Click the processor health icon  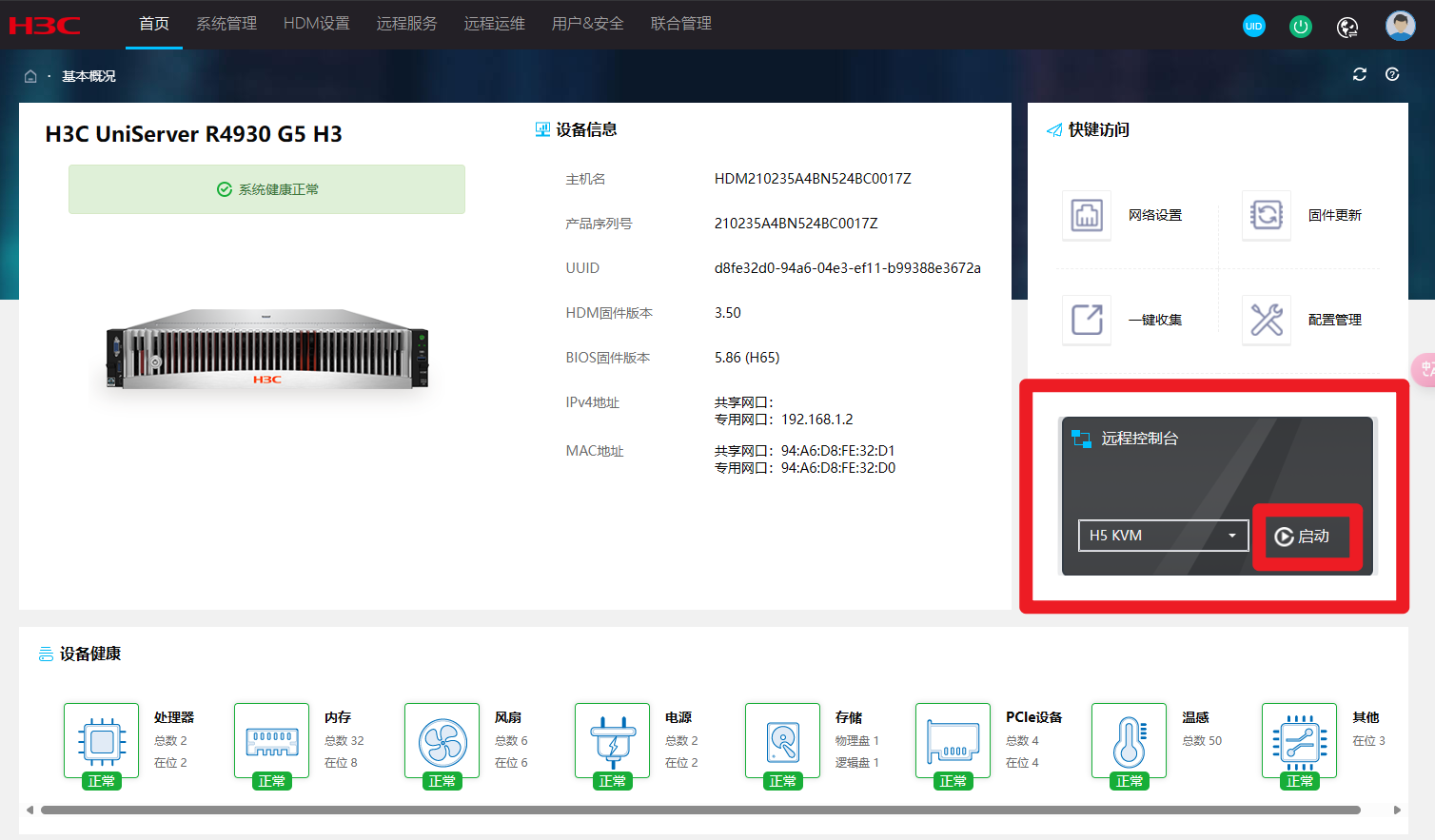pyautogui.click(x=102, y=741)
